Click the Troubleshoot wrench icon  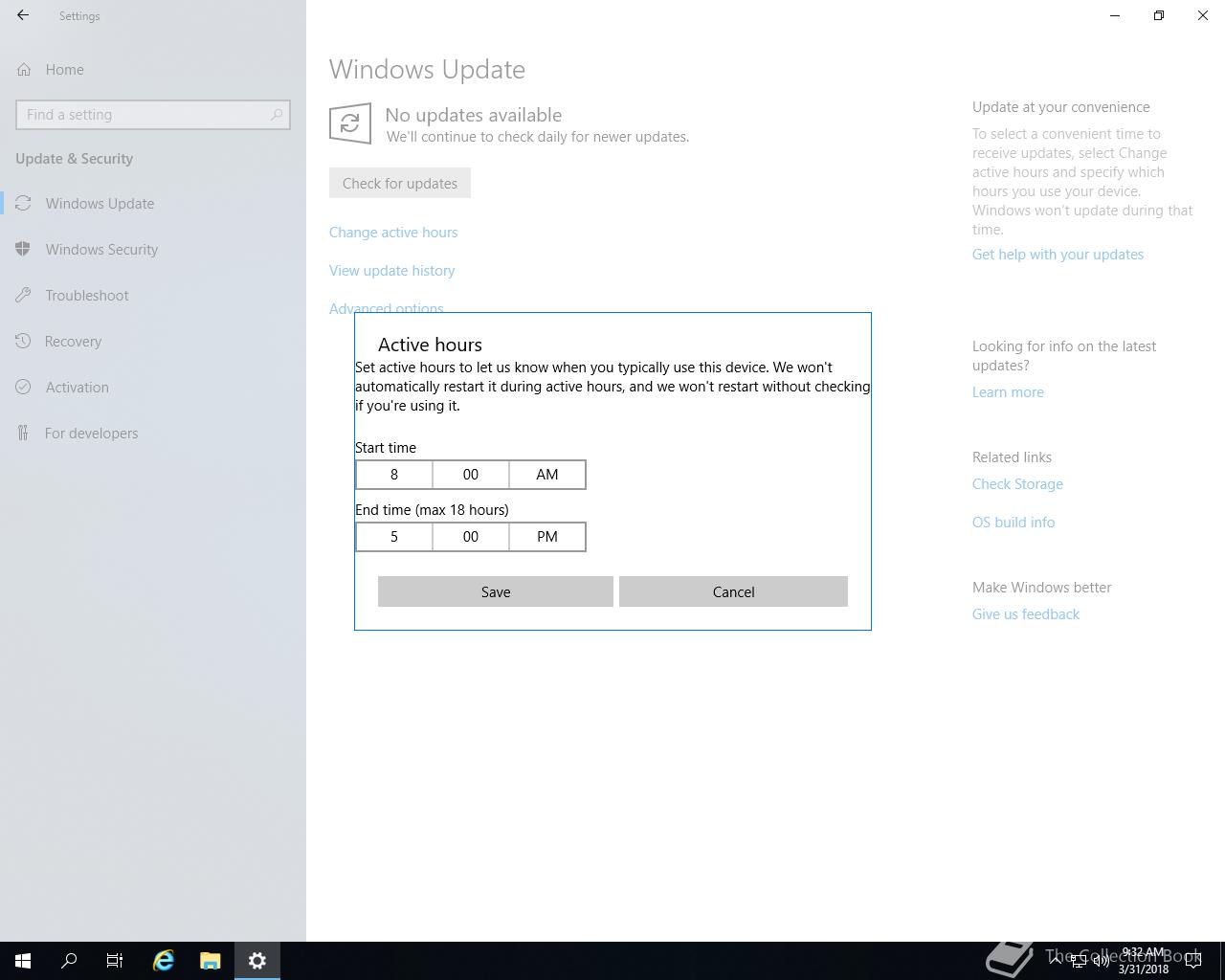click(x=23, y=295)
